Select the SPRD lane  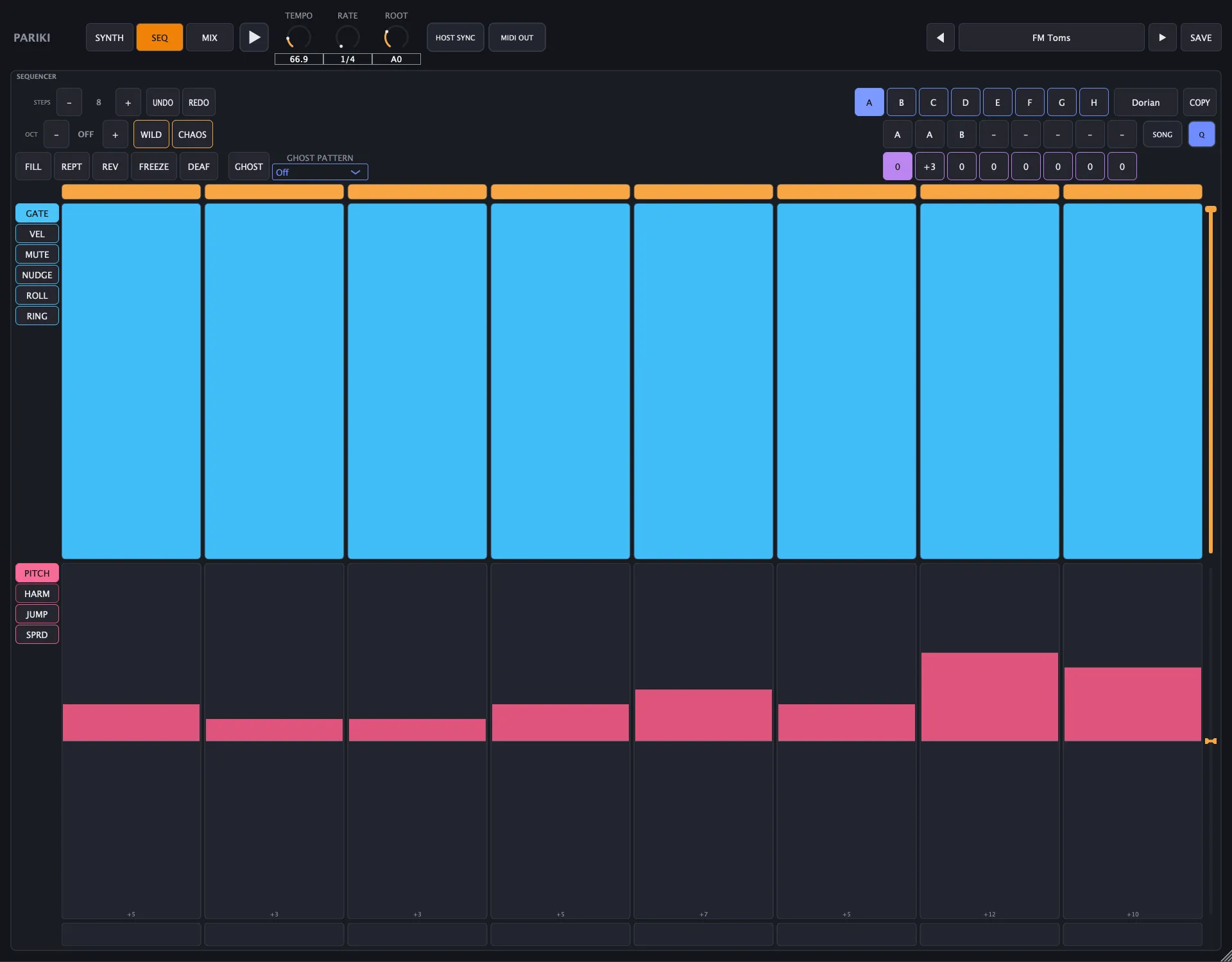[37, 635]
